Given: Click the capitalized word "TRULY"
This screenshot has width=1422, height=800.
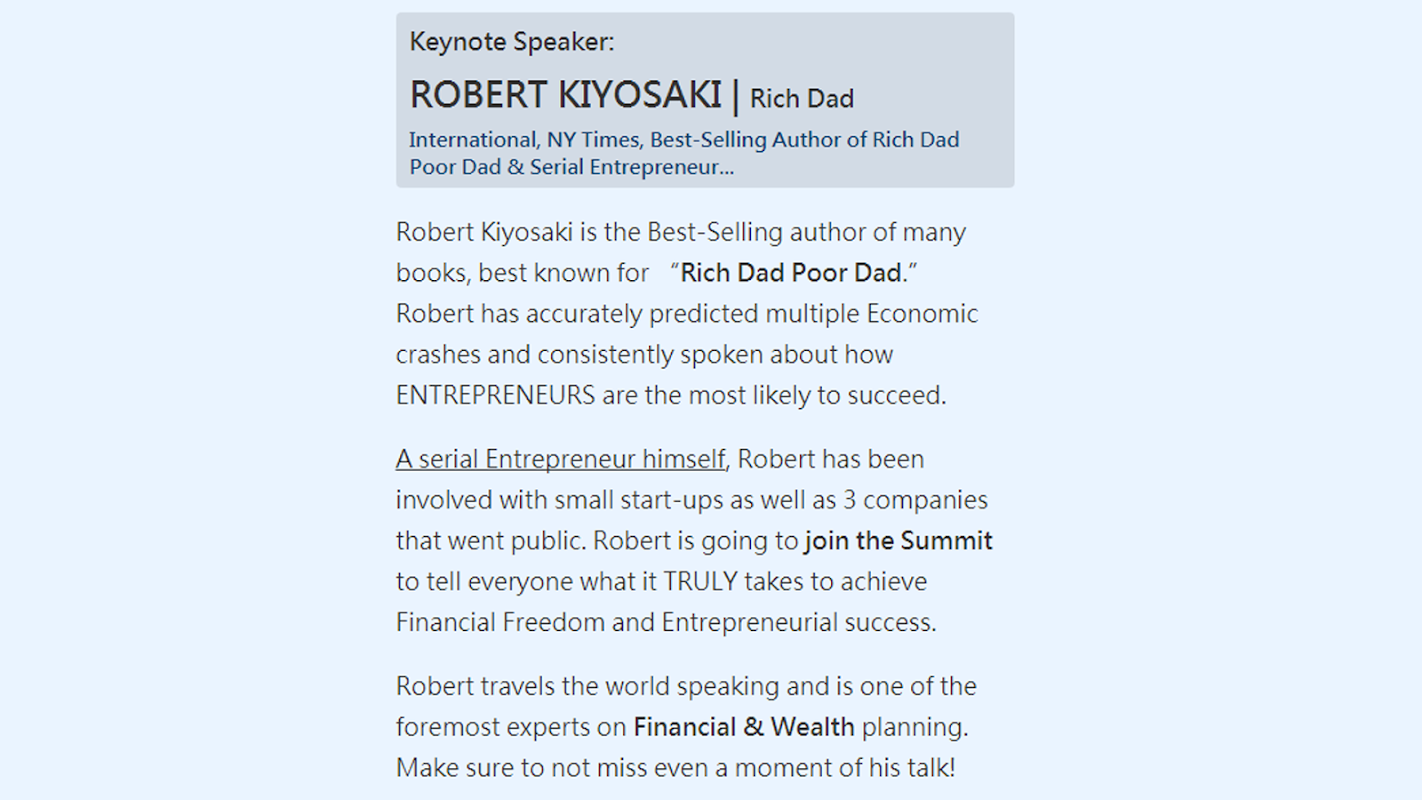Looking at the screenshot, I should pyautogui.click(x=700, y=582).
